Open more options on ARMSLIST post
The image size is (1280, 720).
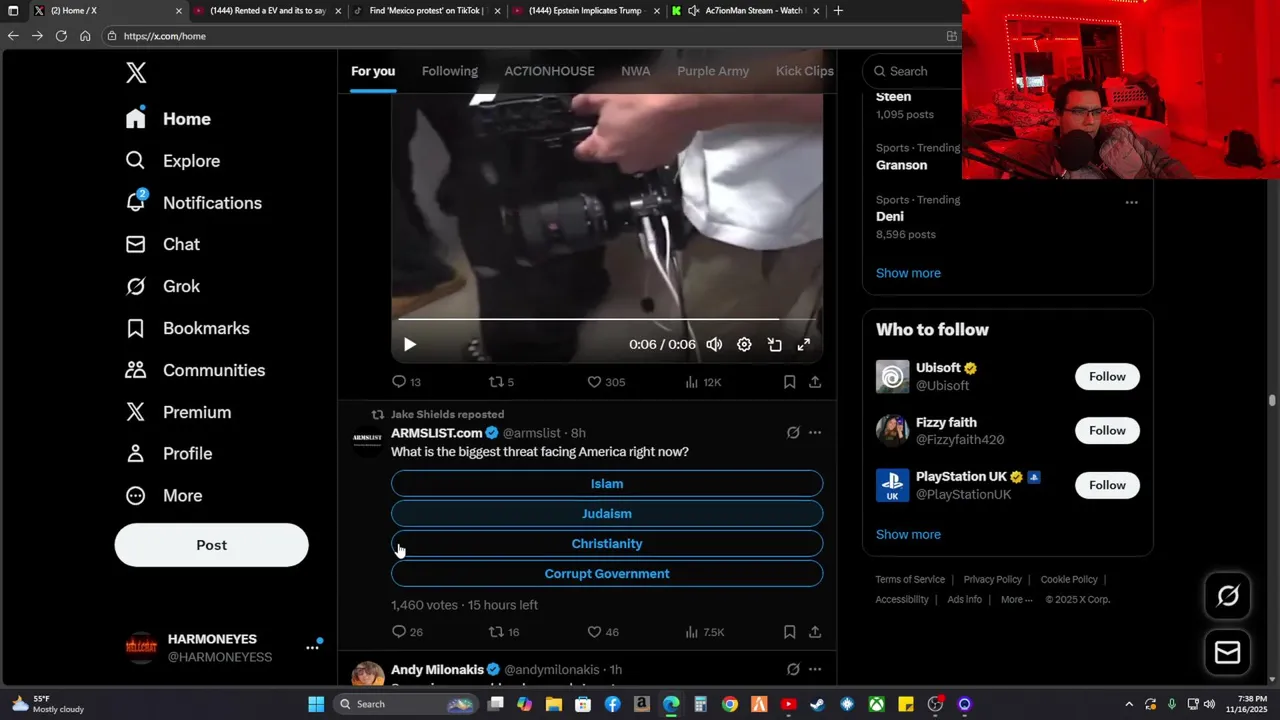click(x=815, y=433)
